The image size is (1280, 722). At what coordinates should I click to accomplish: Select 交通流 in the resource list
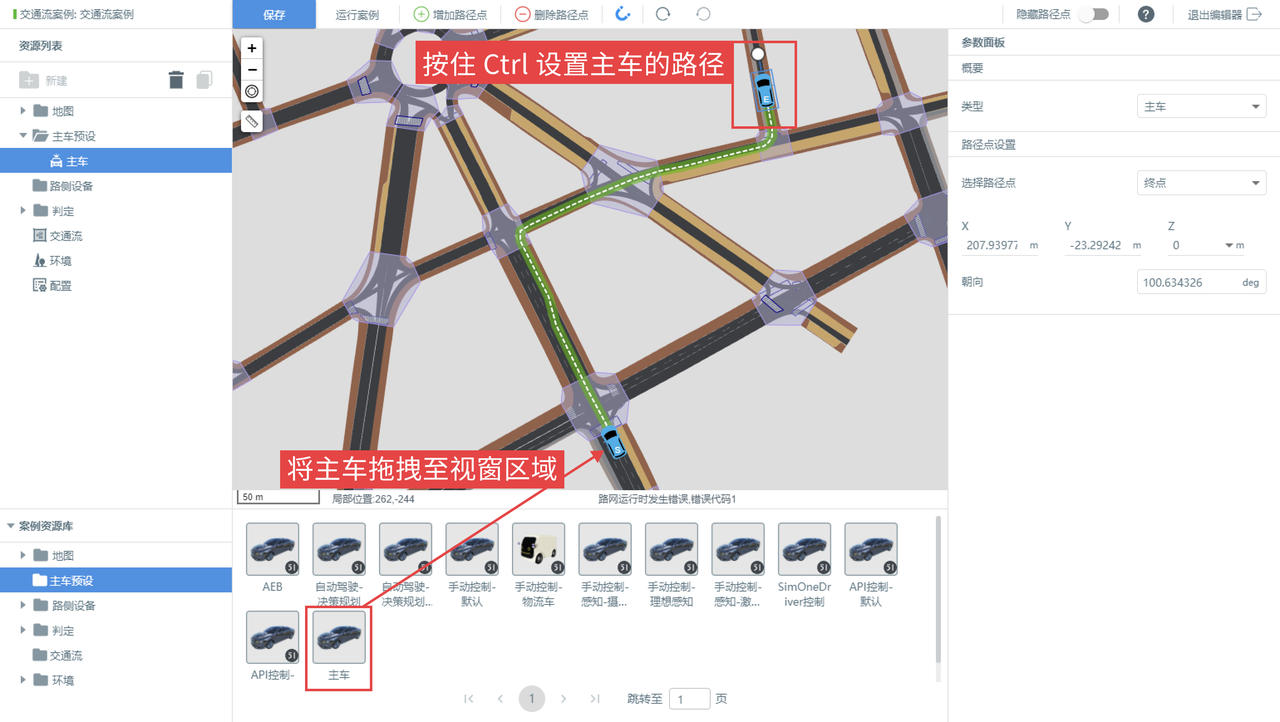(x=65, y=236)
